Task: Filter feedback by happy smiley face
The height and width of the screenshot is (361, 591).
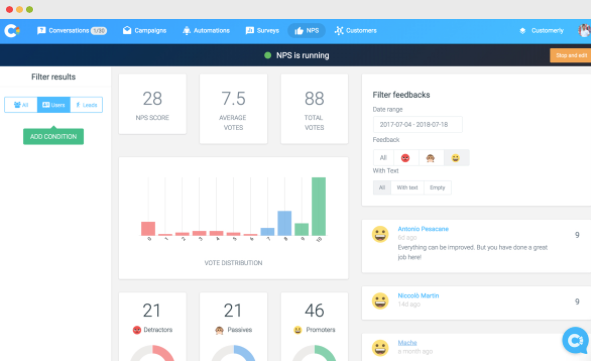Action: 456,158
